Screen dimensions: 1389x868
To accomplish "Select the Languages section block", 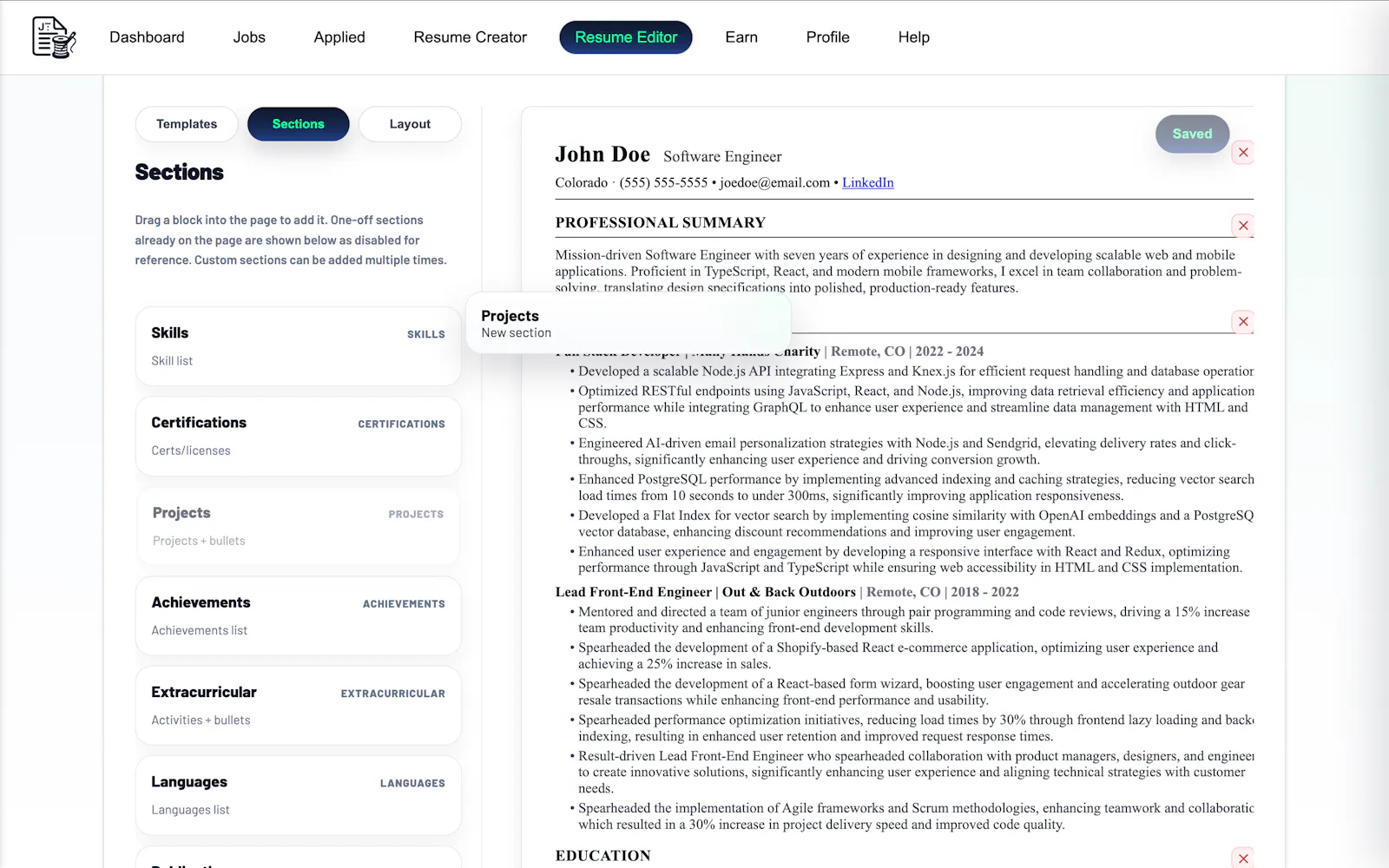I will pyautogui.click(x=298, y=796).
